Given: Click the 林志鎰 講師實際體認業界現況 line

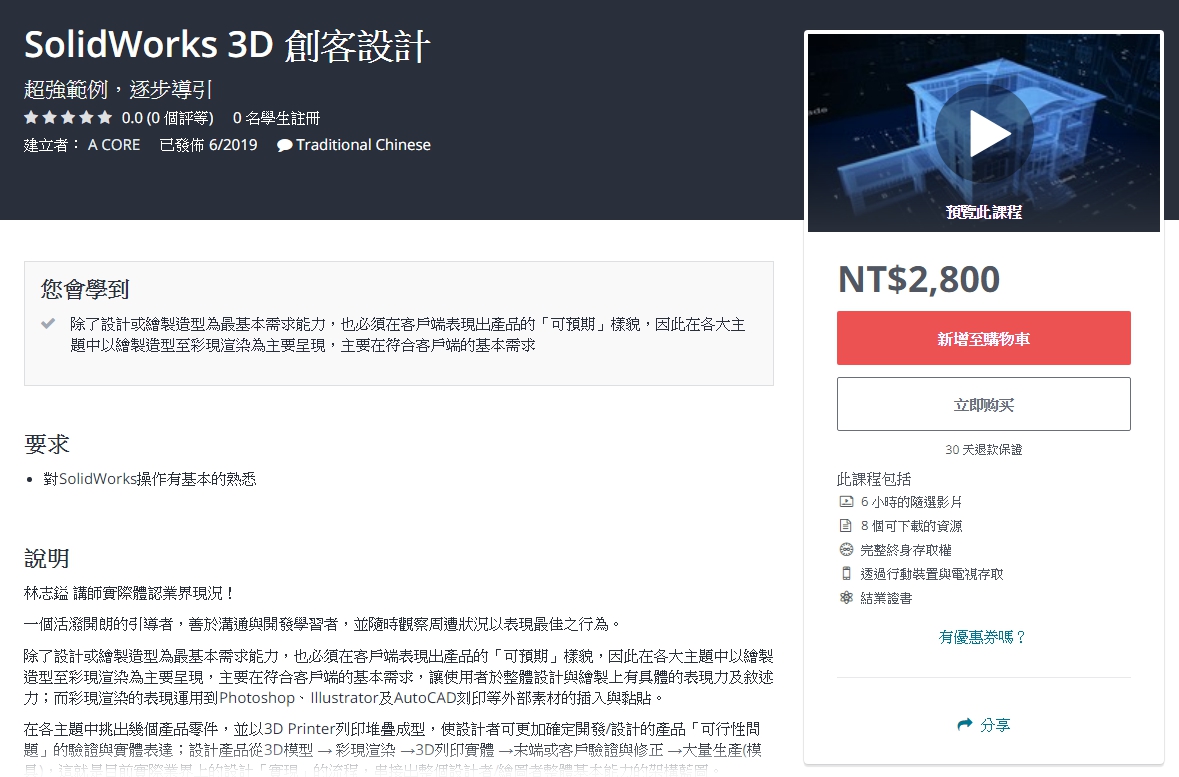Looking at the screenshot, I should tap(129, 593).
